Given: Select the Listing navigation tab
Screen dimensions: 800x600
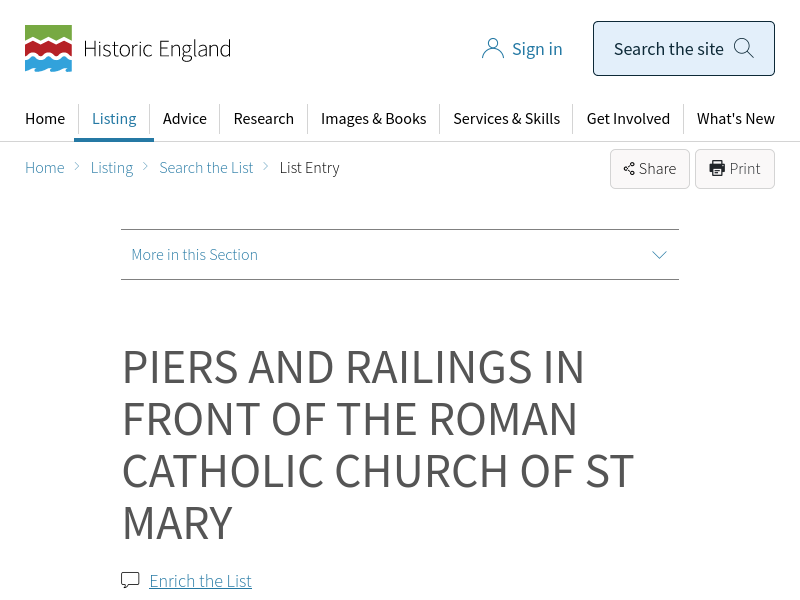Looking at the screenshot, I should coord(114,119).
